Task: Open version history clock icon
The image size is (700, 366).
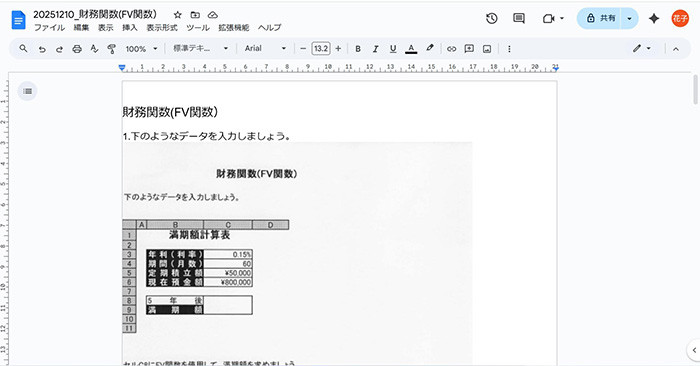Action: [492, 18]
